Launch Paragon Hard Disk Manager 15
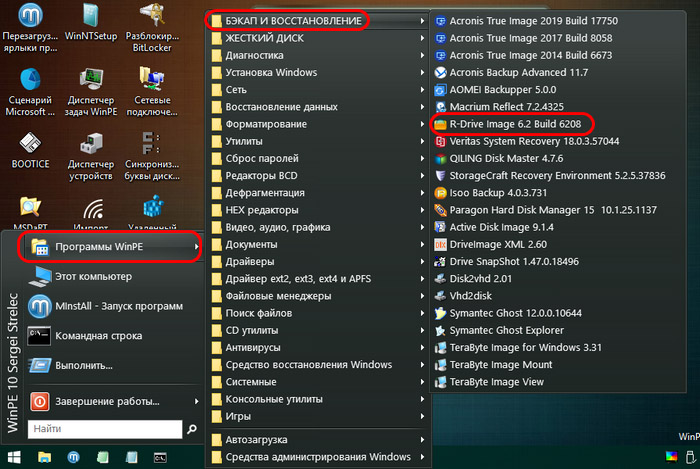This screenshot has width=700, height=469. pyautogui.click(x=546, y=210)
